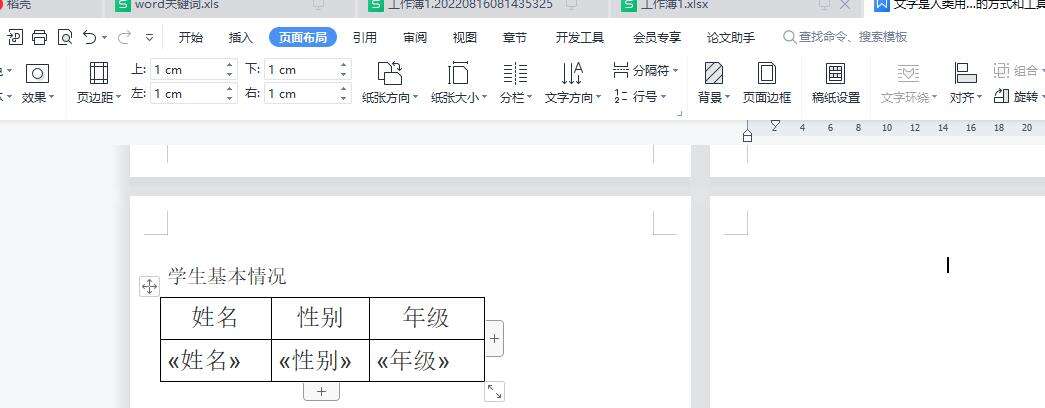Open the 插入 ribbon tab
The height and width of the screenshot is (408, 1045).
(241, 37)
